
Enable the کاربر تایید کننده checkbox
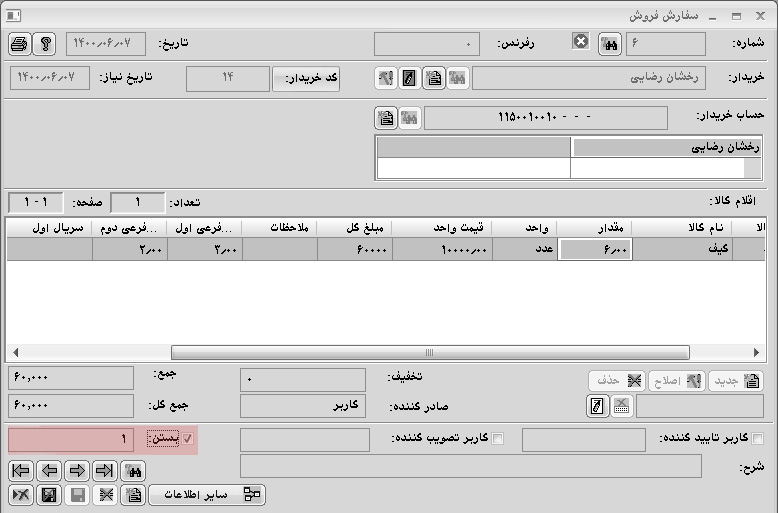pyautogui.click(x=757, y=439)
